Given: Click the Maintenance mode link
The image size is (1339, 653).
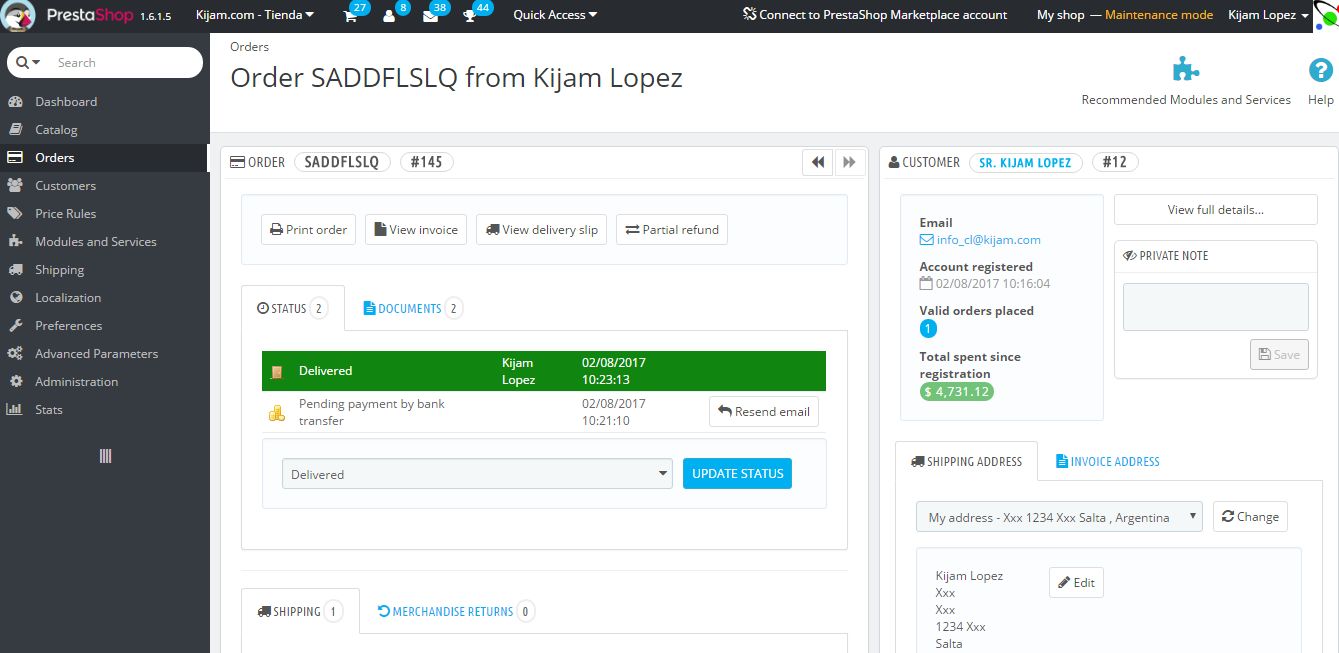Looking at the screenshot, I should [x=1159, y=15].
